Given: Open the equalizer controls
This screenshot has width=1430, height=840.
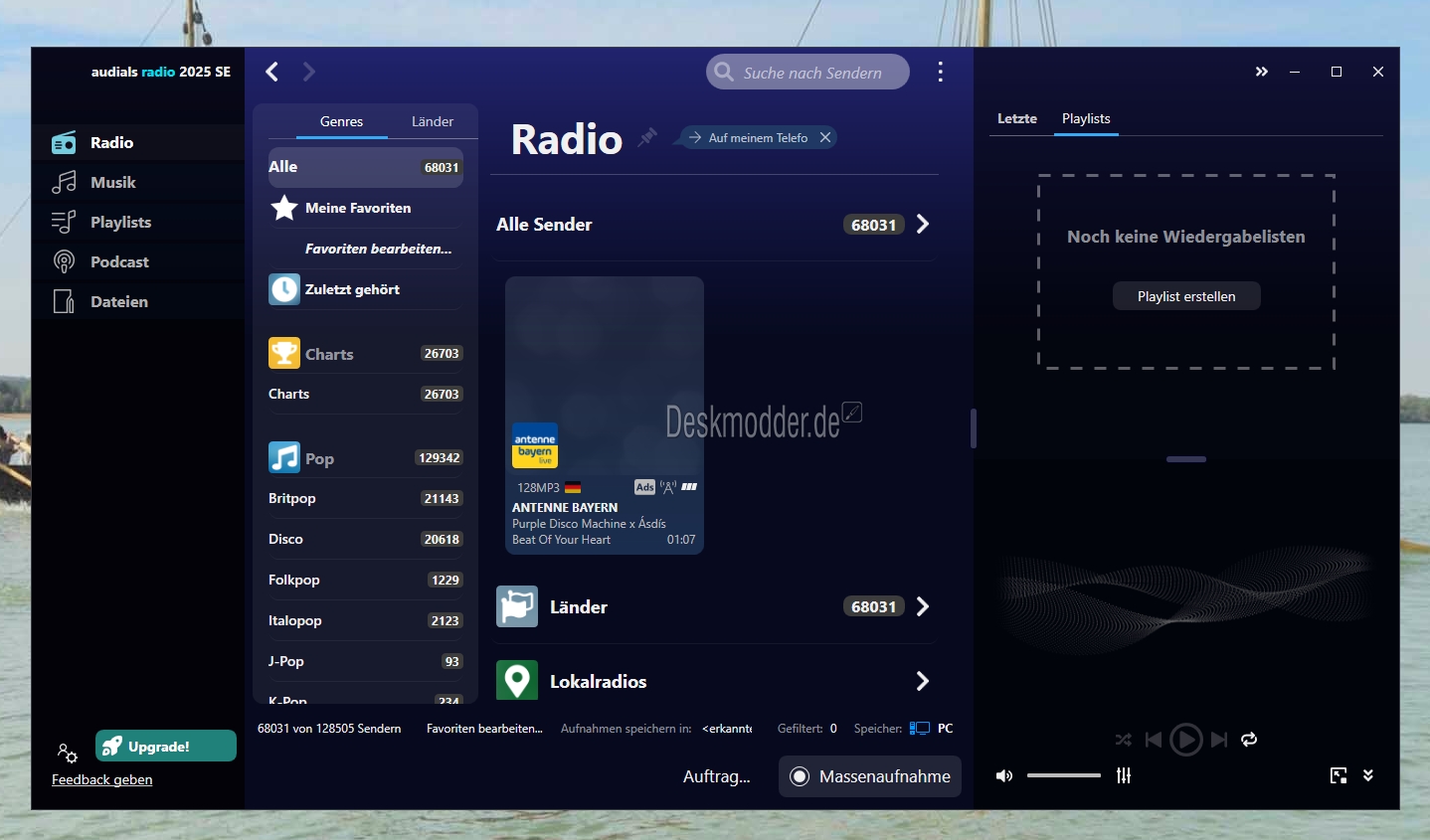Looking at the screenshot, I should pyautogui.click(x=1123, y=775).
